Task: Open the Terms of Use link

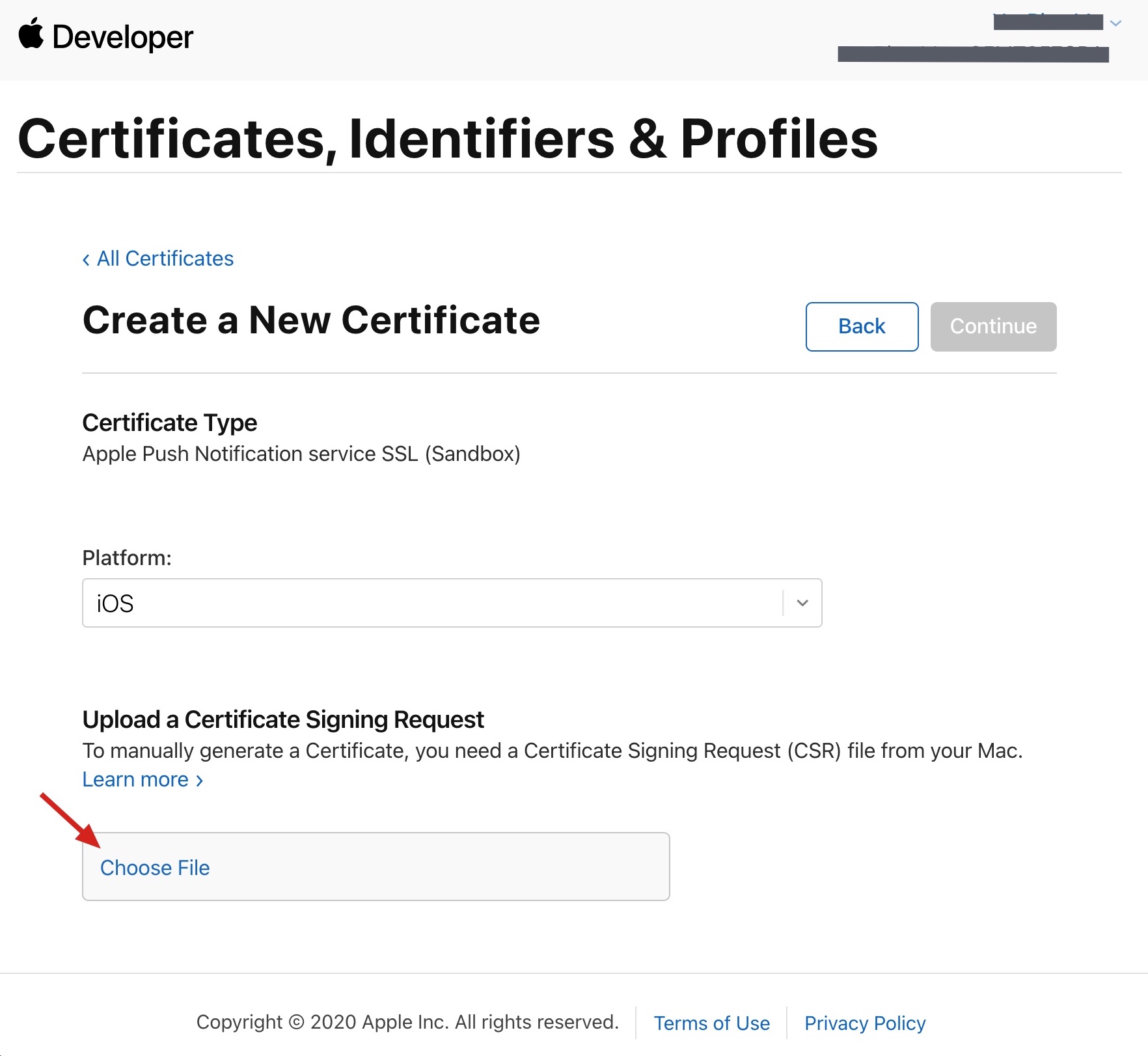Action: 711,1023
